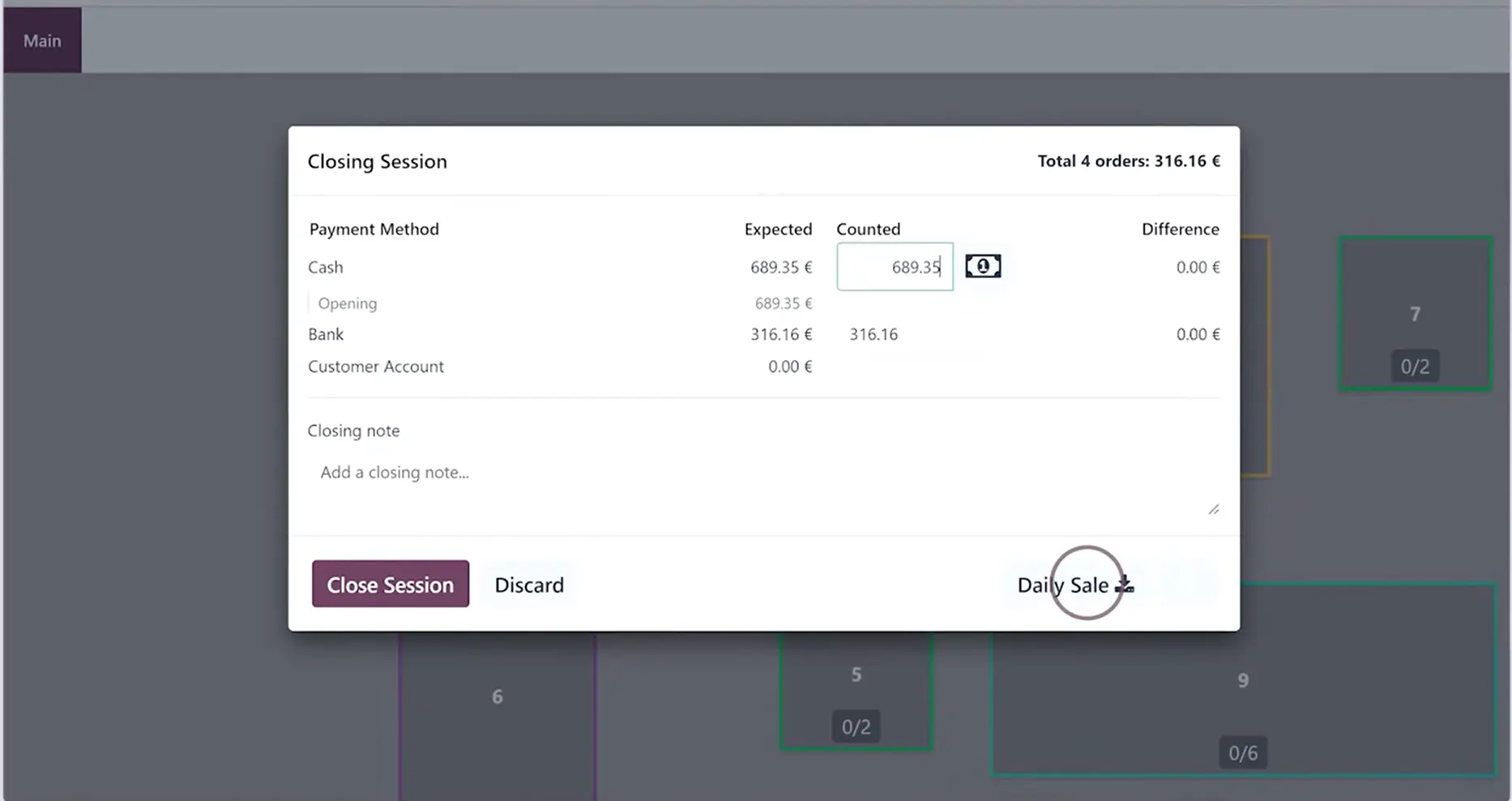Click the Daily Sale report label
The height and width of the screenshot is (801, 1512).
1062,585
